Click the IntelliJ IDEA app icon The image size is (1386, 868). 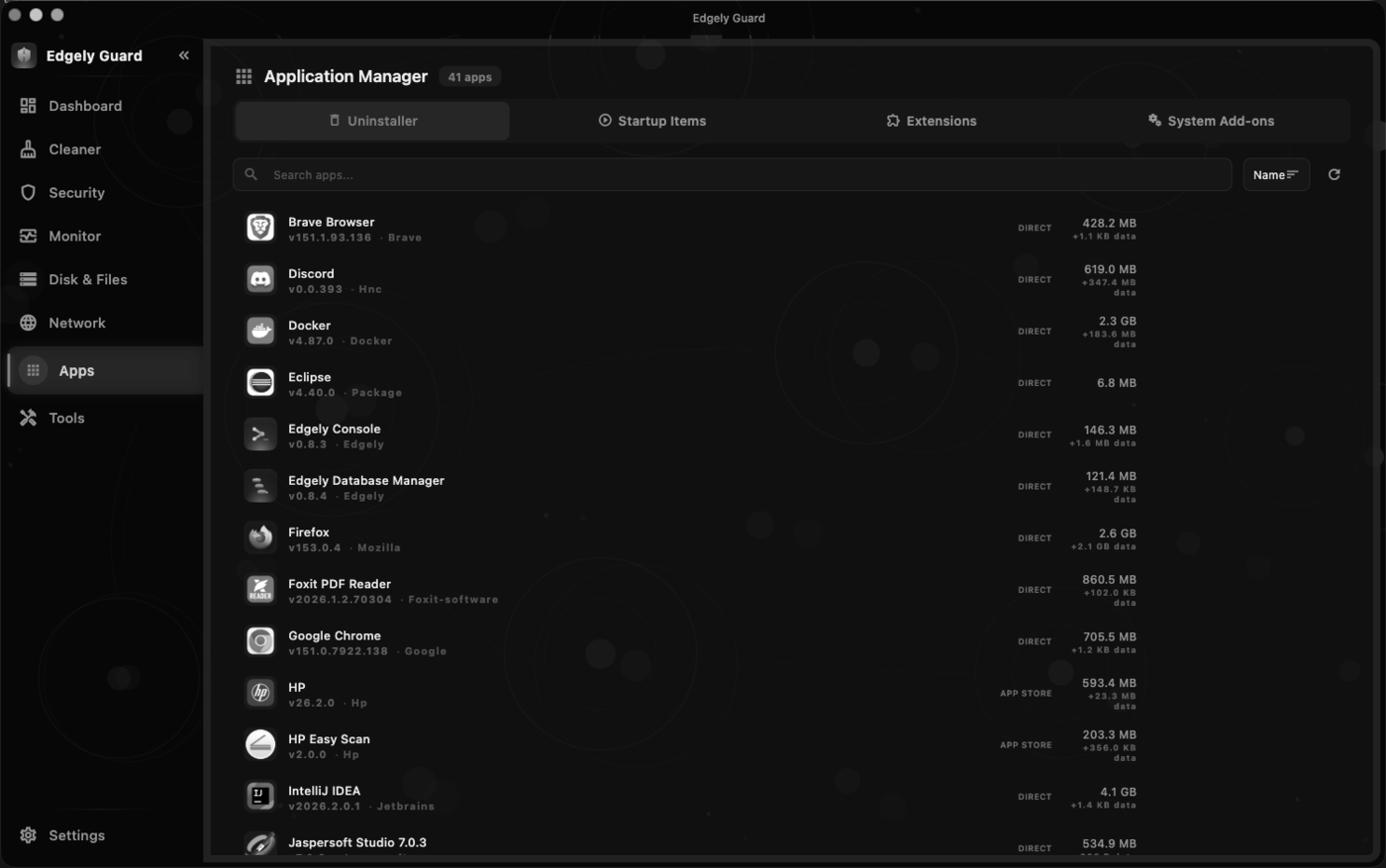click(260, 796)
